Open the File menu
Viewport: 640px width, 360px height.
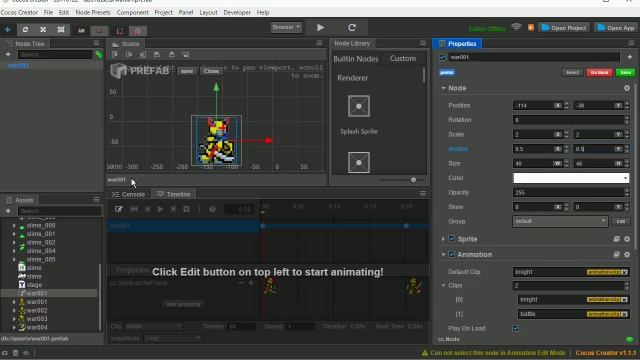48,12
